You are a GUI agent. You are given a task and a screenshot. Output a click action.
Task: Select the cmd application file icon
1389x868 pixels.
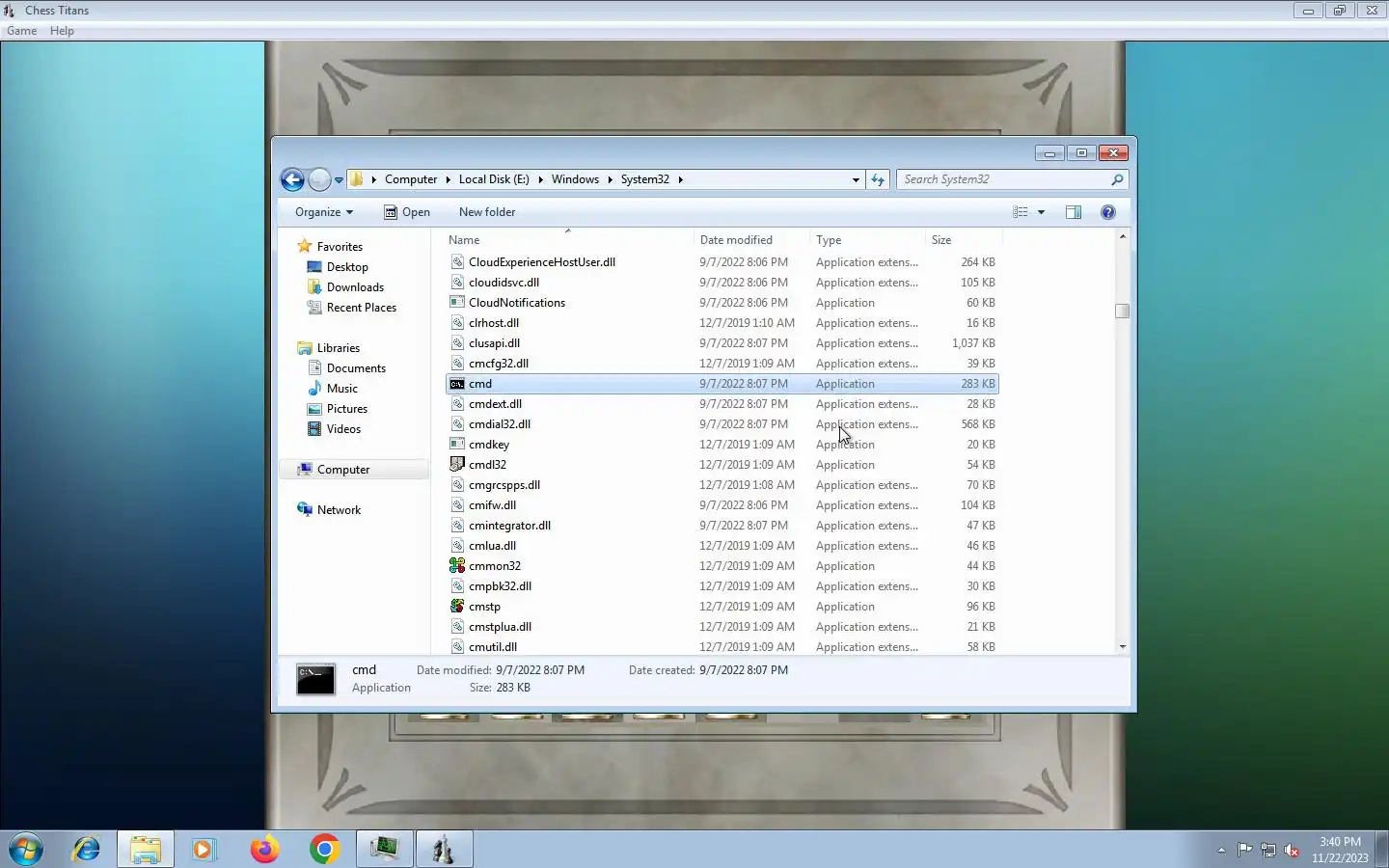[457, 384]
